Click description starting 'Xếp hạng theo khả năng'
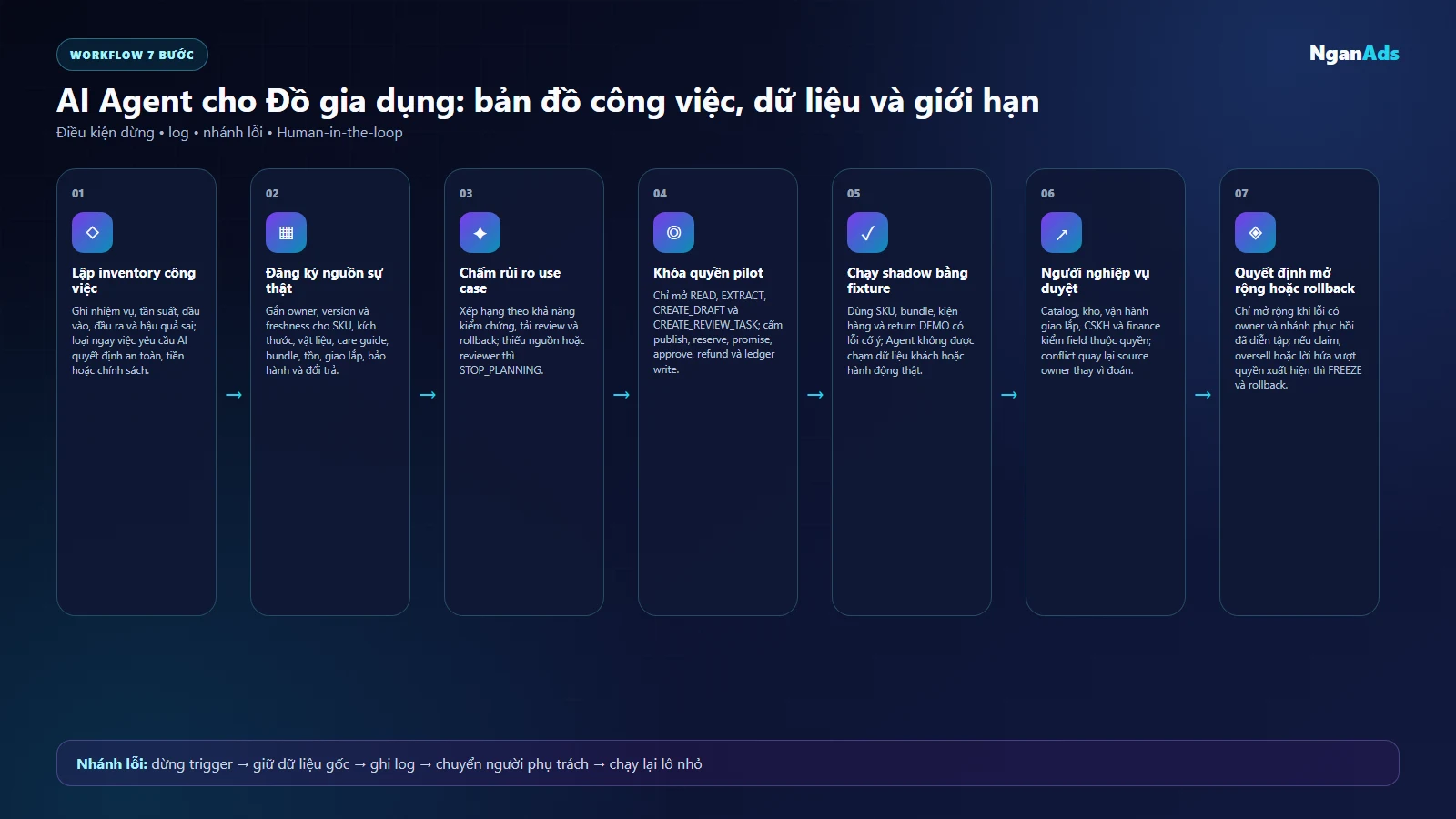 tap(522, 341)
